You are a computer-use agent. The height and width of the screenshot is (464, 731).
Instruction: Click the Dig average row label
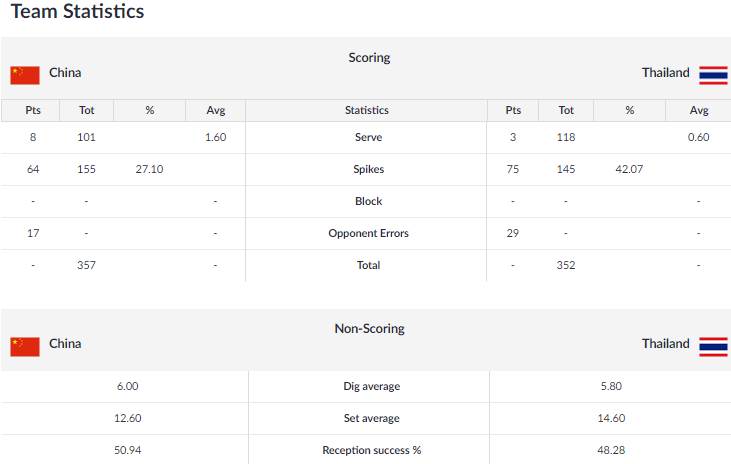click(x=372, y=387)
